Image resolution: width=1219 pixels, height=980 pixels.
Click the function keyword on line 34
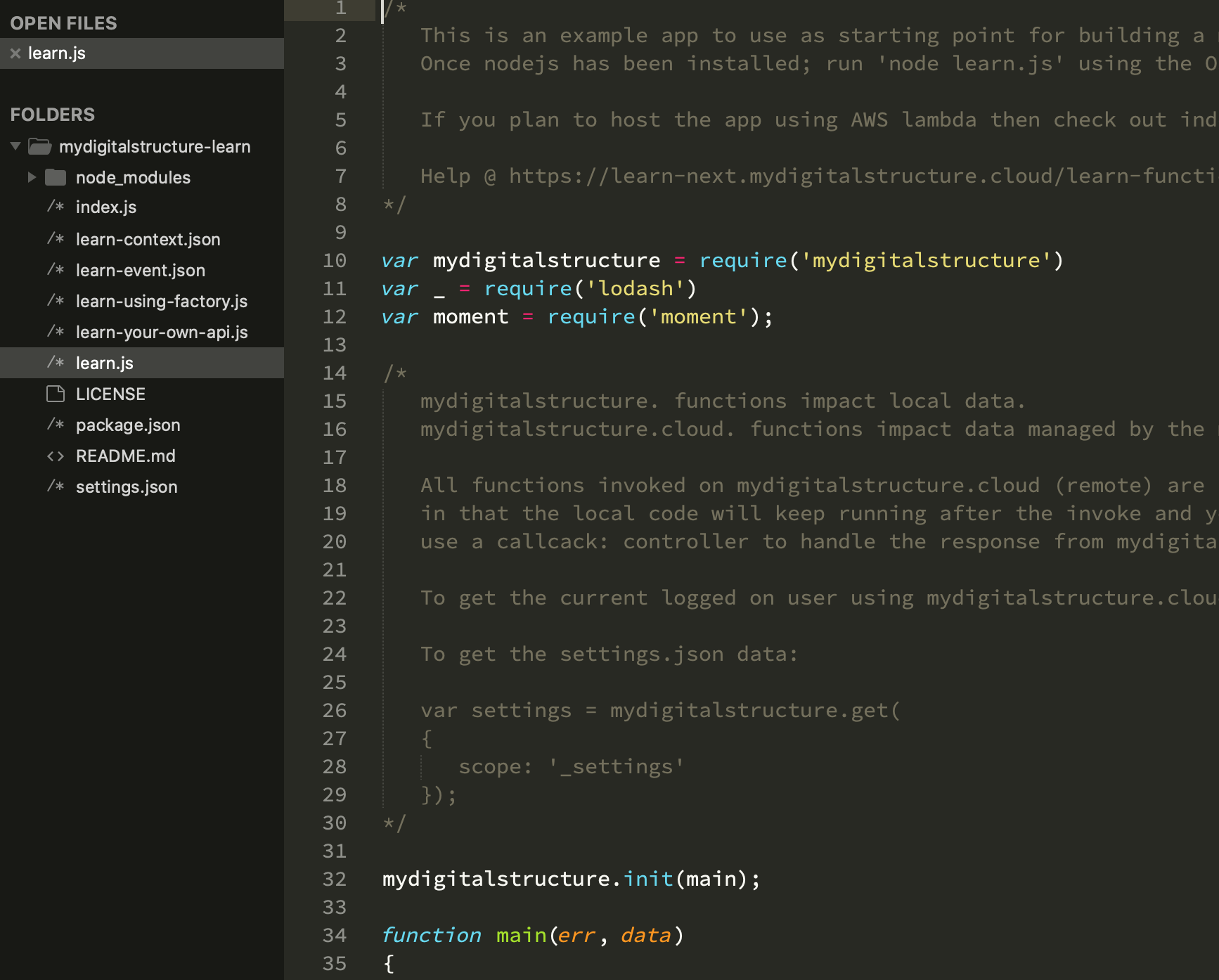click(432, 936)
